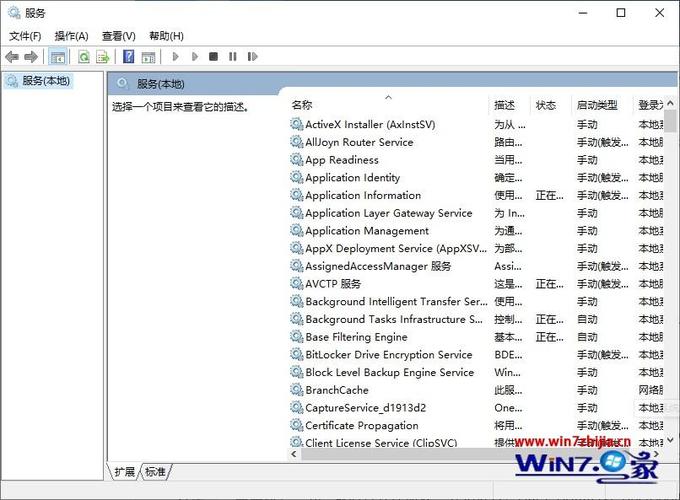Click the scroll-left arrow of the horizontal scrollbar
680x500 pixels.
click(294, 454)
